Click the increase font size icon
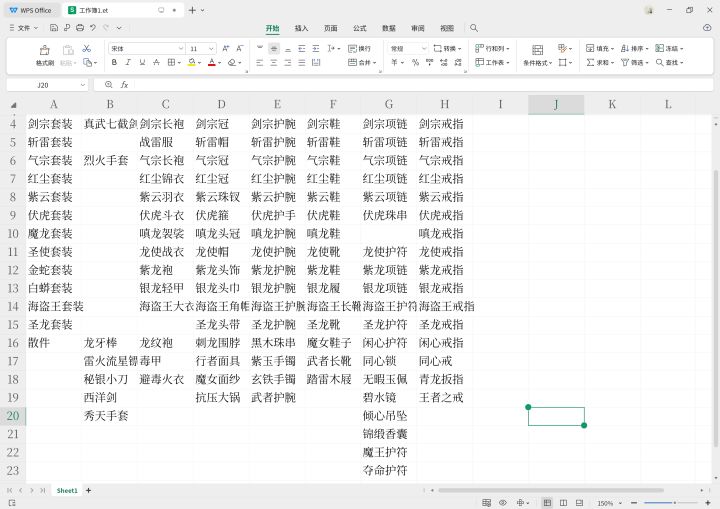This screenshot has height=509, width=720. point(225,48)
